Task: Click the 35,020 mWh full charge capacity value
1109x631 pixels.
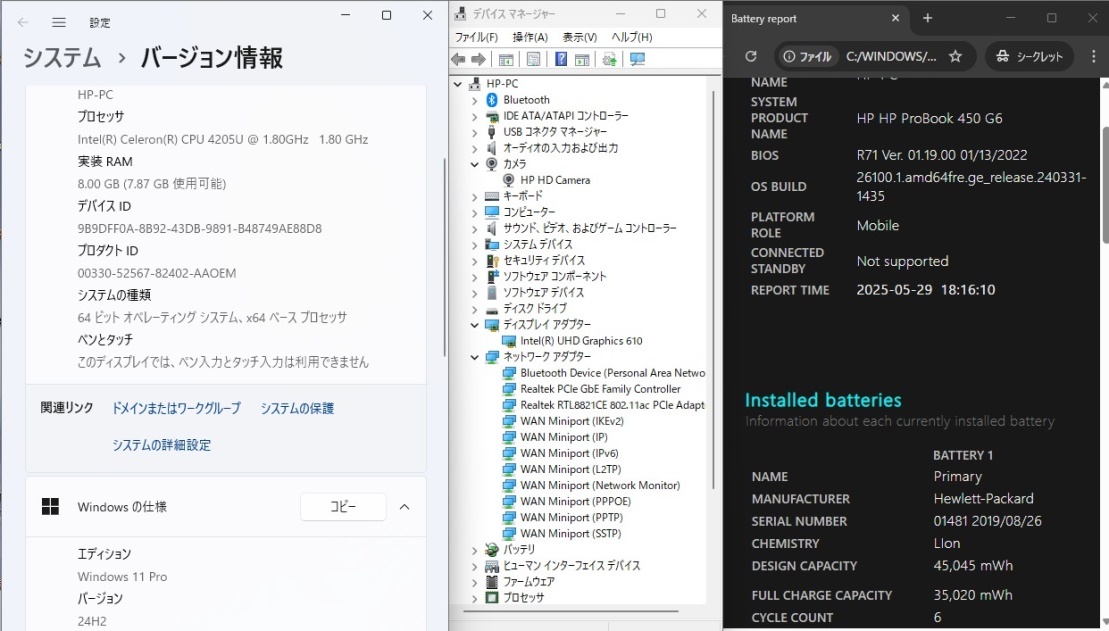Action: [x=973, y=595]
